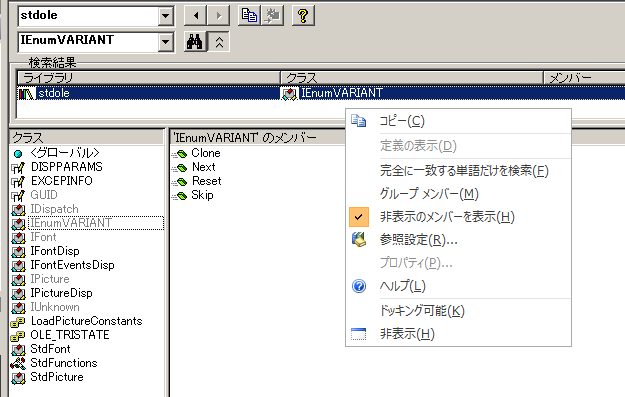Select OLE_TRISTATE in the class list
Screen dimensions: 625x397
pyautogui.click(x=70, y=335)
